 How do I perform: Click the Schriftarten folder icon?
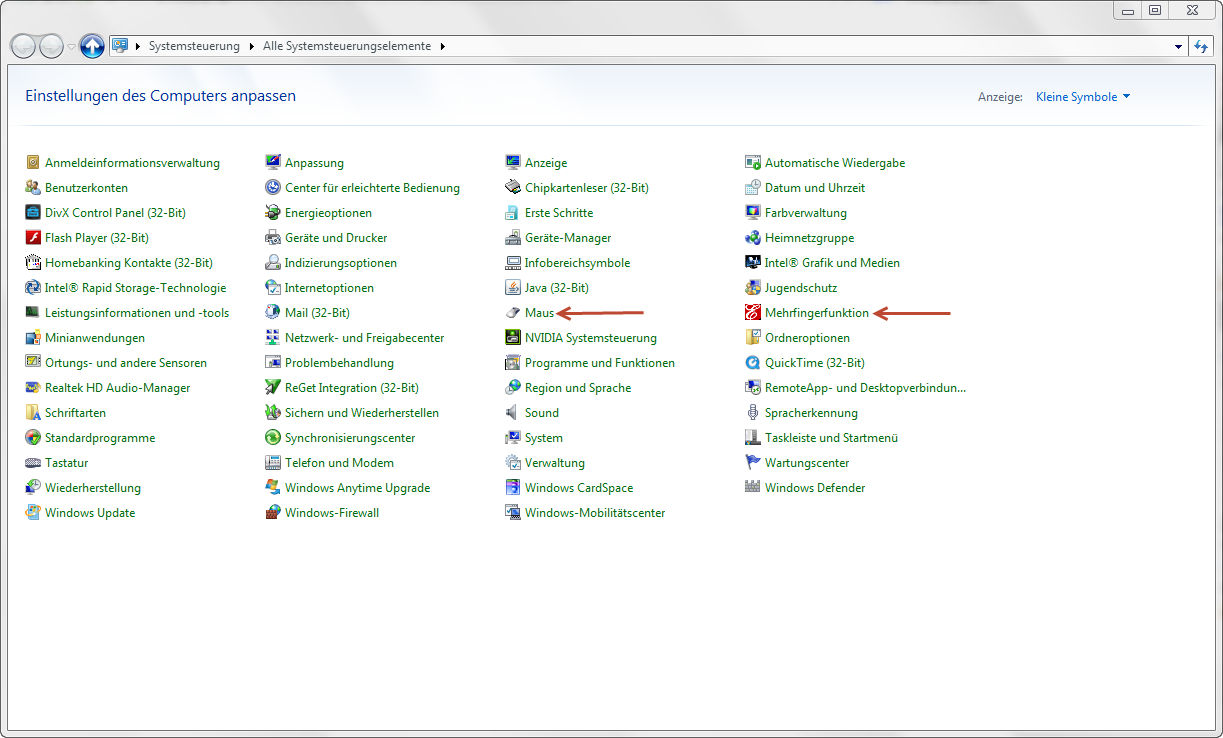(x=33, y=413)
